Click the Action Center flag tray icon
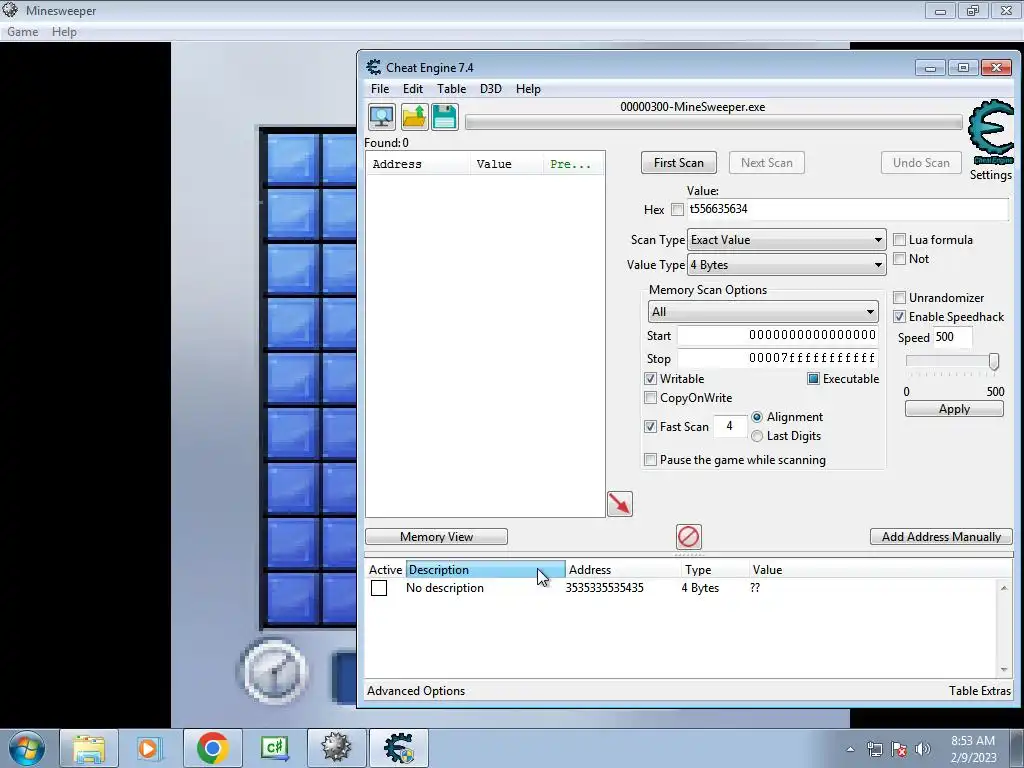Viewport: 1024px width, 768px height. tap(899, 749)
